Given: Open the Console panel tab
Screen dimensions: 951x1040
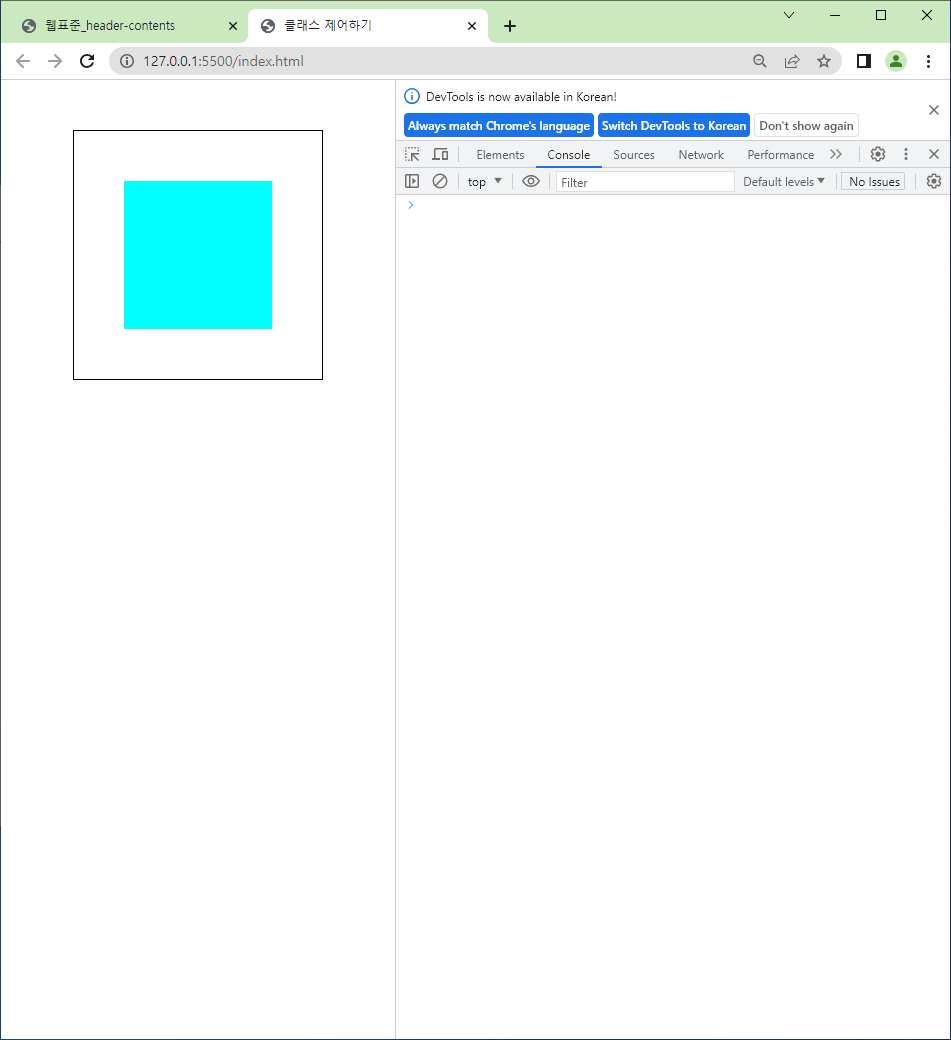Looking at the screenshot, I should 568,155.
